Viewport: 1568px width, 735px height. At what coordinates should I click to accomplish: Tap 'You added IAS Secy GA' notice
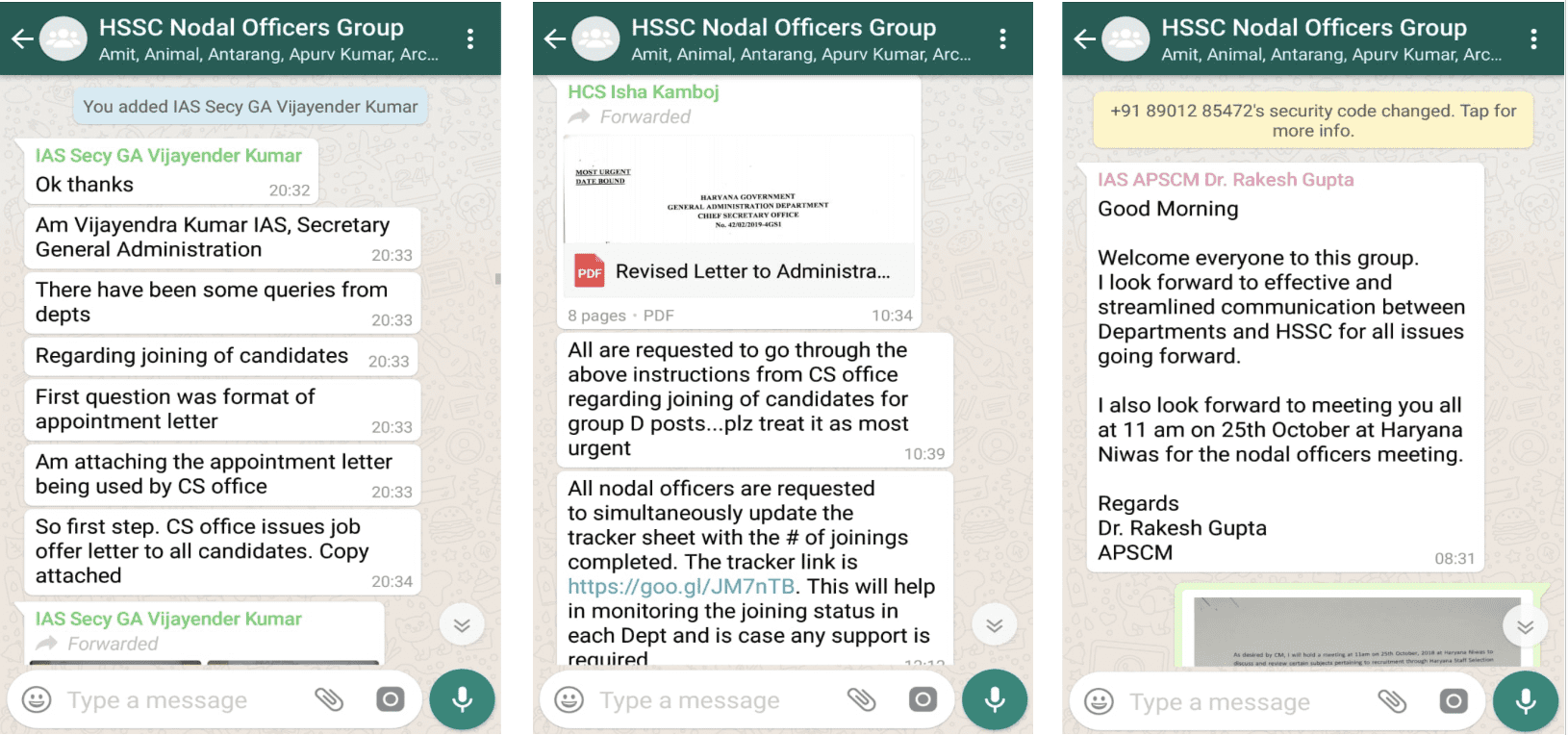point(250,107)
